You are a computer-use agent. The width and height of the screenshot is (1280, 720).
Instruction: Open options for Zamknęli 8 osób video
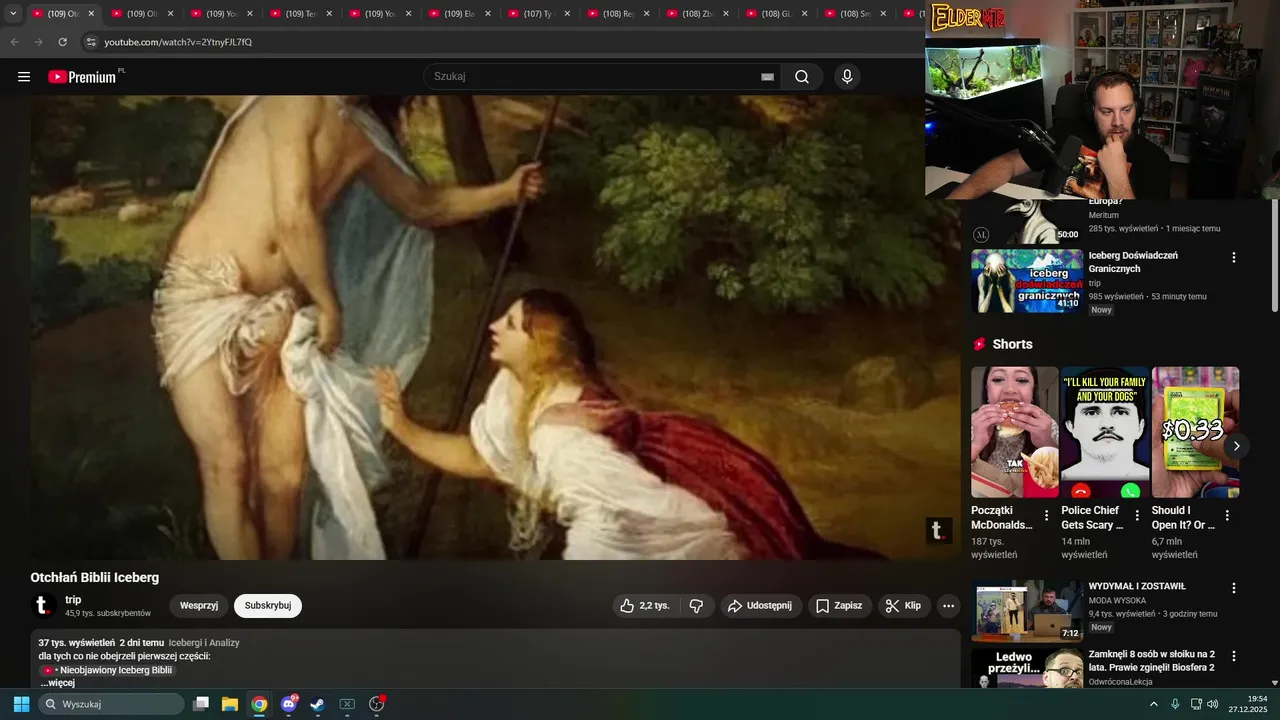[x=1233, y=656]
